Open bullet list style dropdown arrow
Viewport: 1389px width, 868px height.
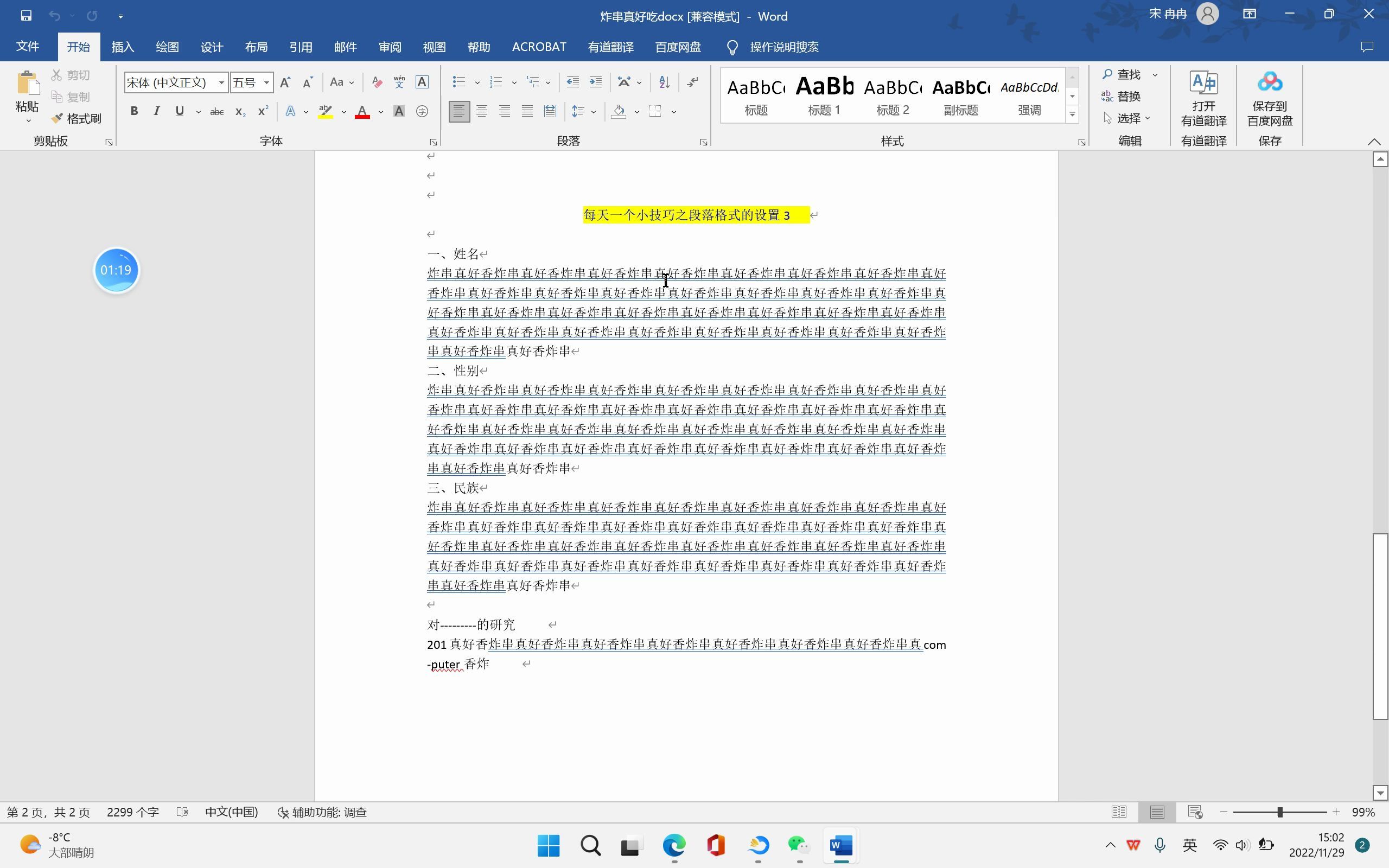[477, 82]
